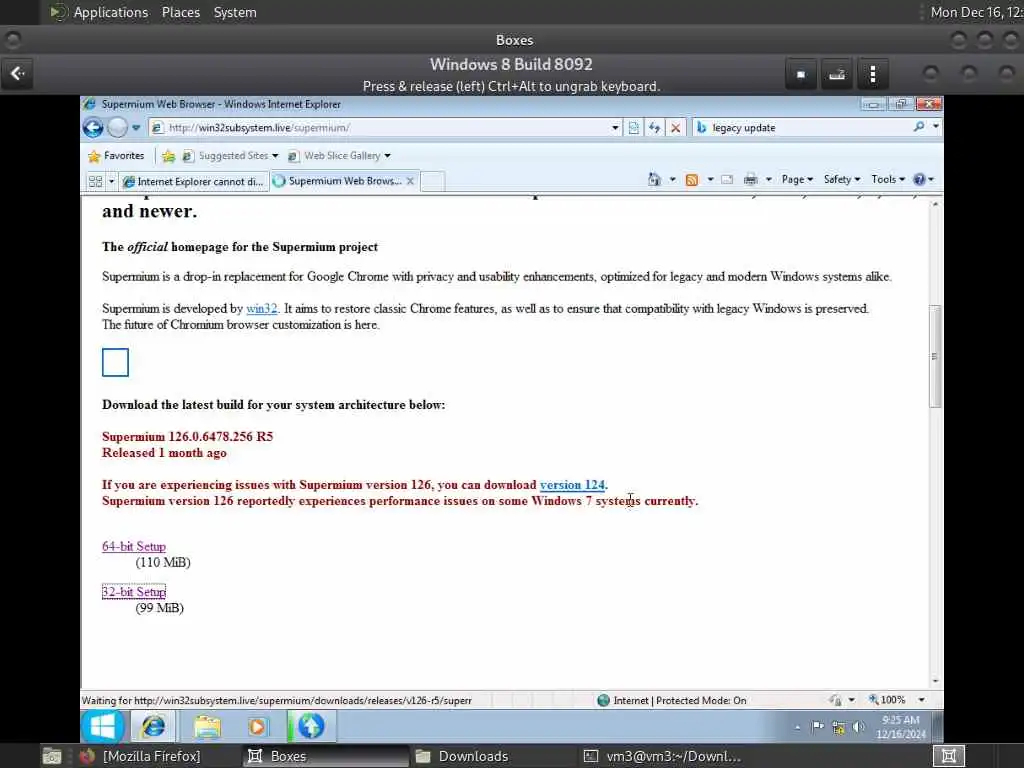Open the version 124 download link
Image resolution: width=1024 pixels, height=768 pixels.
pyautogui.click(x=573, y=485)
